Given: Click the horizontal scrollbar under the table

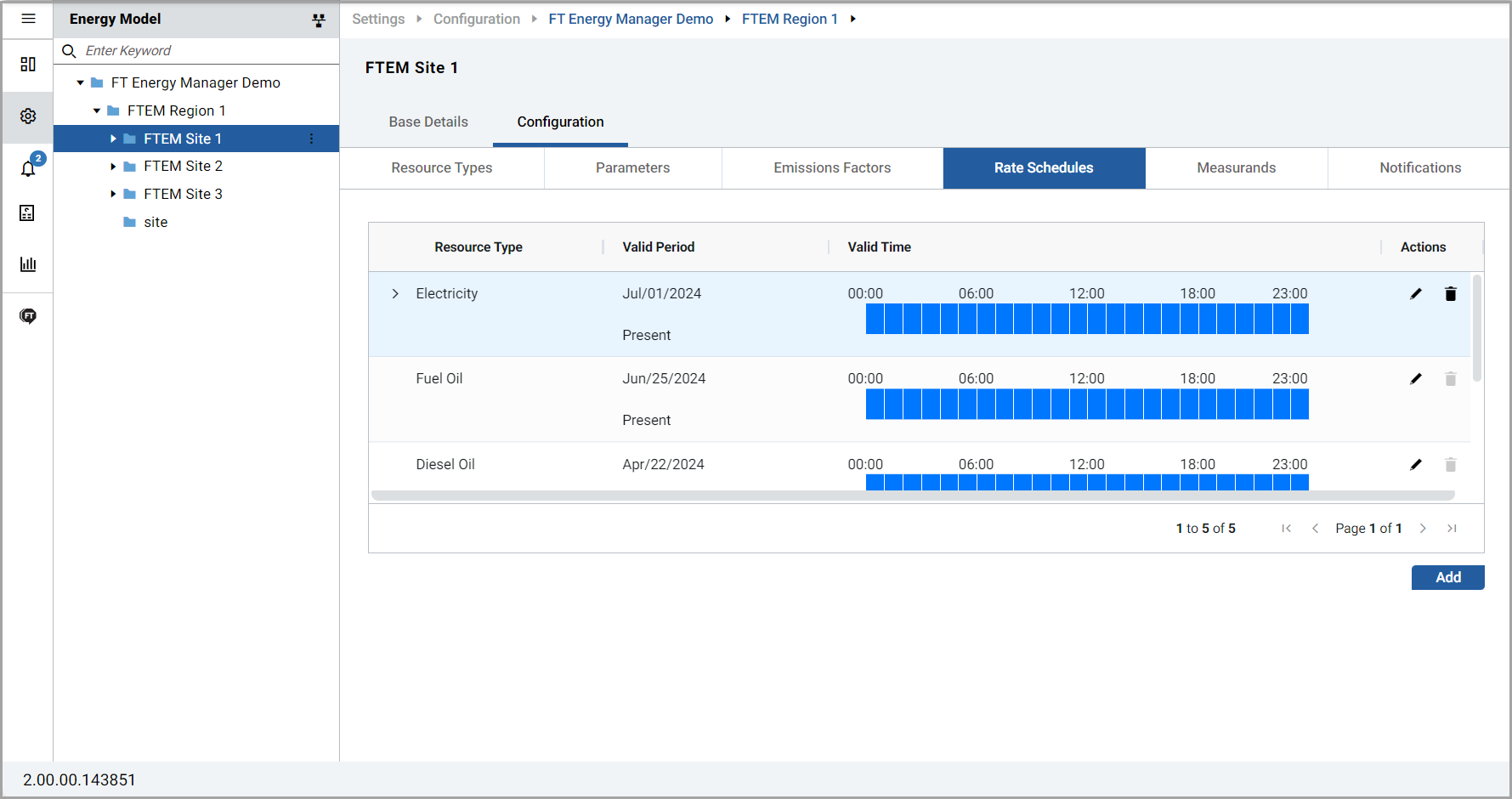Looking at the screenshot, I should pos(913,496).
